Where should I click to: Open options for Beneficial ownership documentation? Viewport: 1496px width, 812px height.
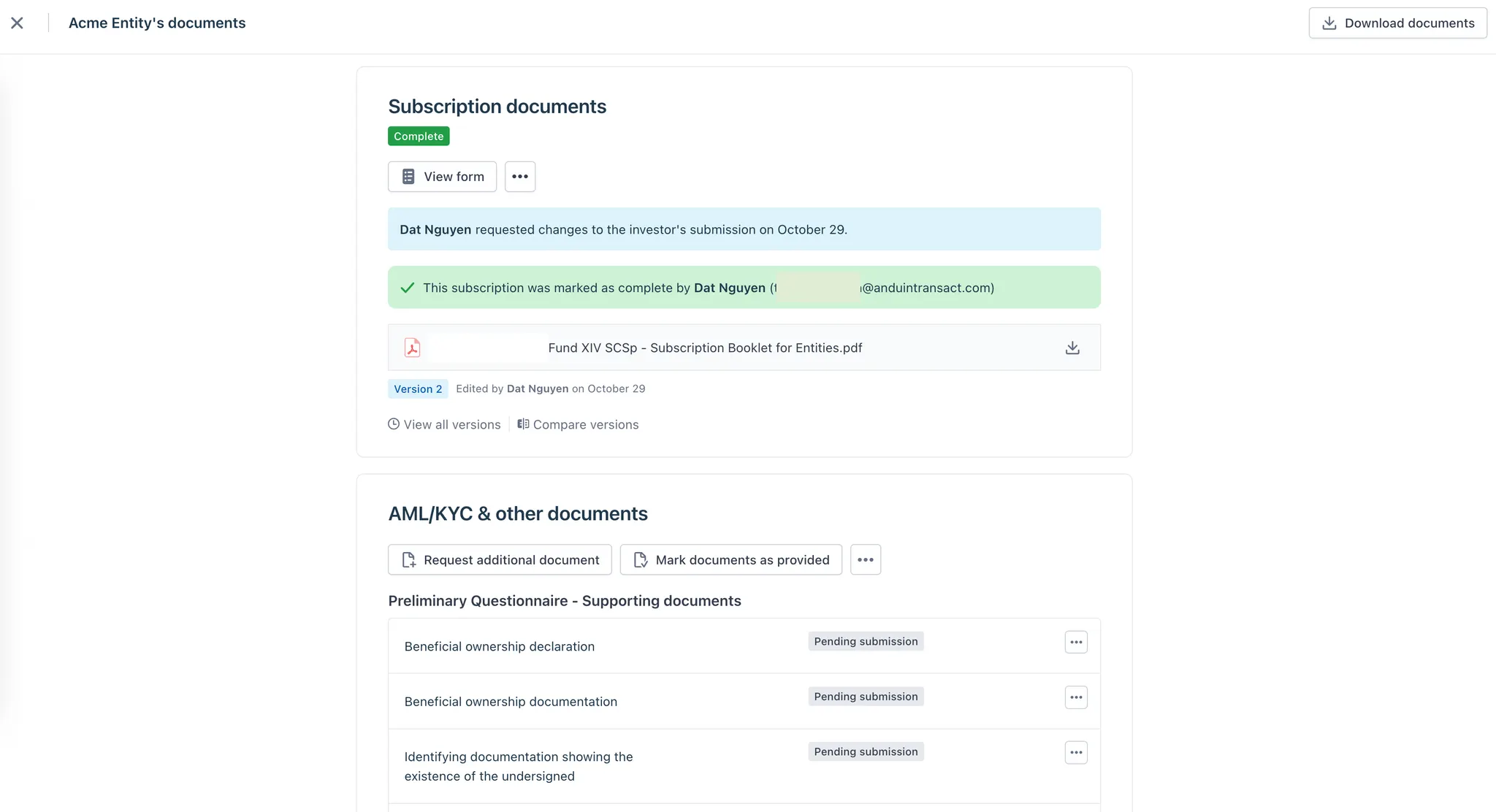1076,697
